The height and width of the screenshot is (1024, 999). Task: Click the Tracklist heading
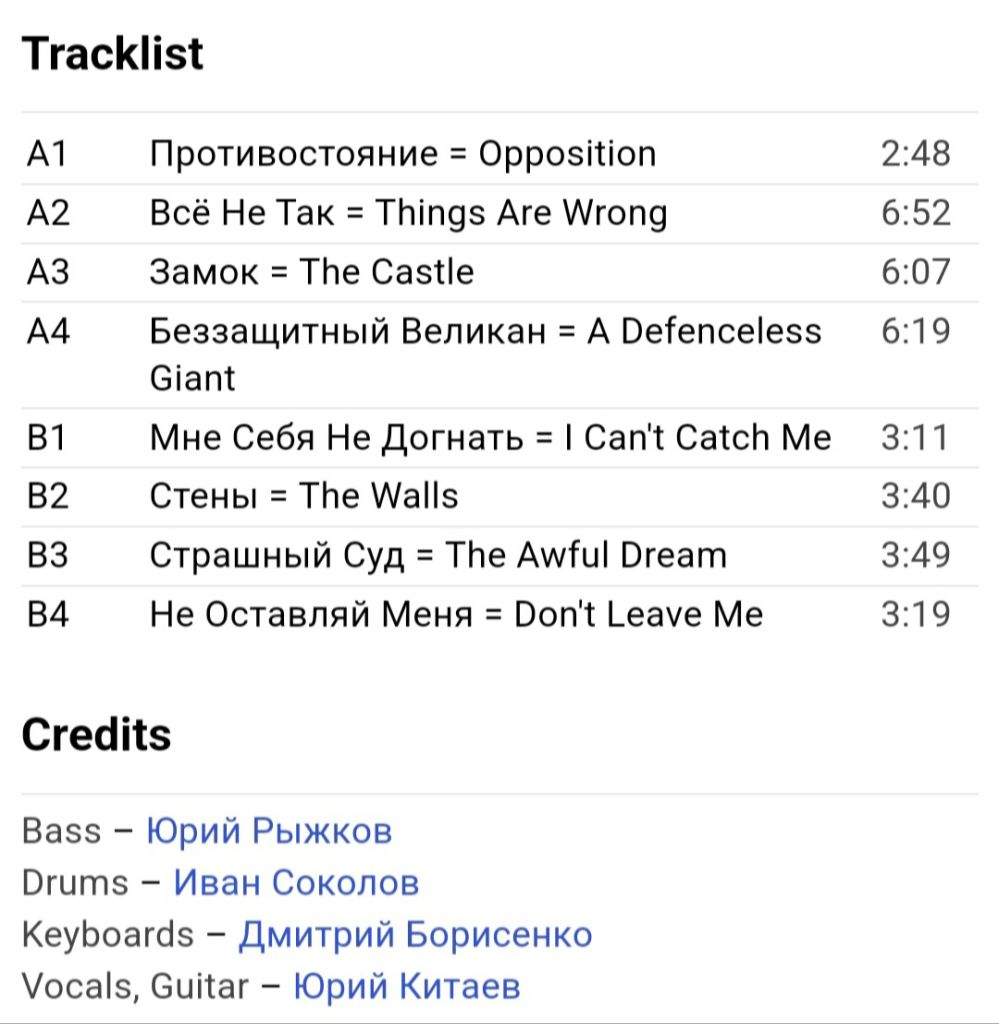(x=112, y=54)
